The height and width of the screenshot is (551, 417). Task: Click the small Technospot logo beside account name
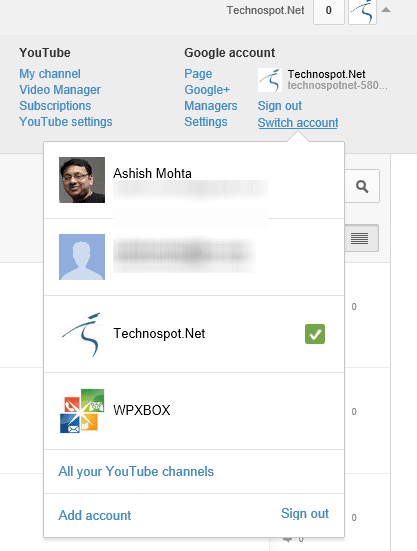270,80
